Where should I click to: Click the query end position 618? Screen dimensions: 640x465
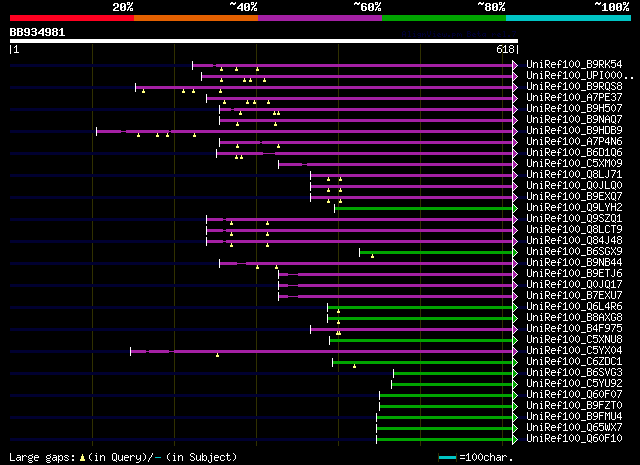coord(505,49)
